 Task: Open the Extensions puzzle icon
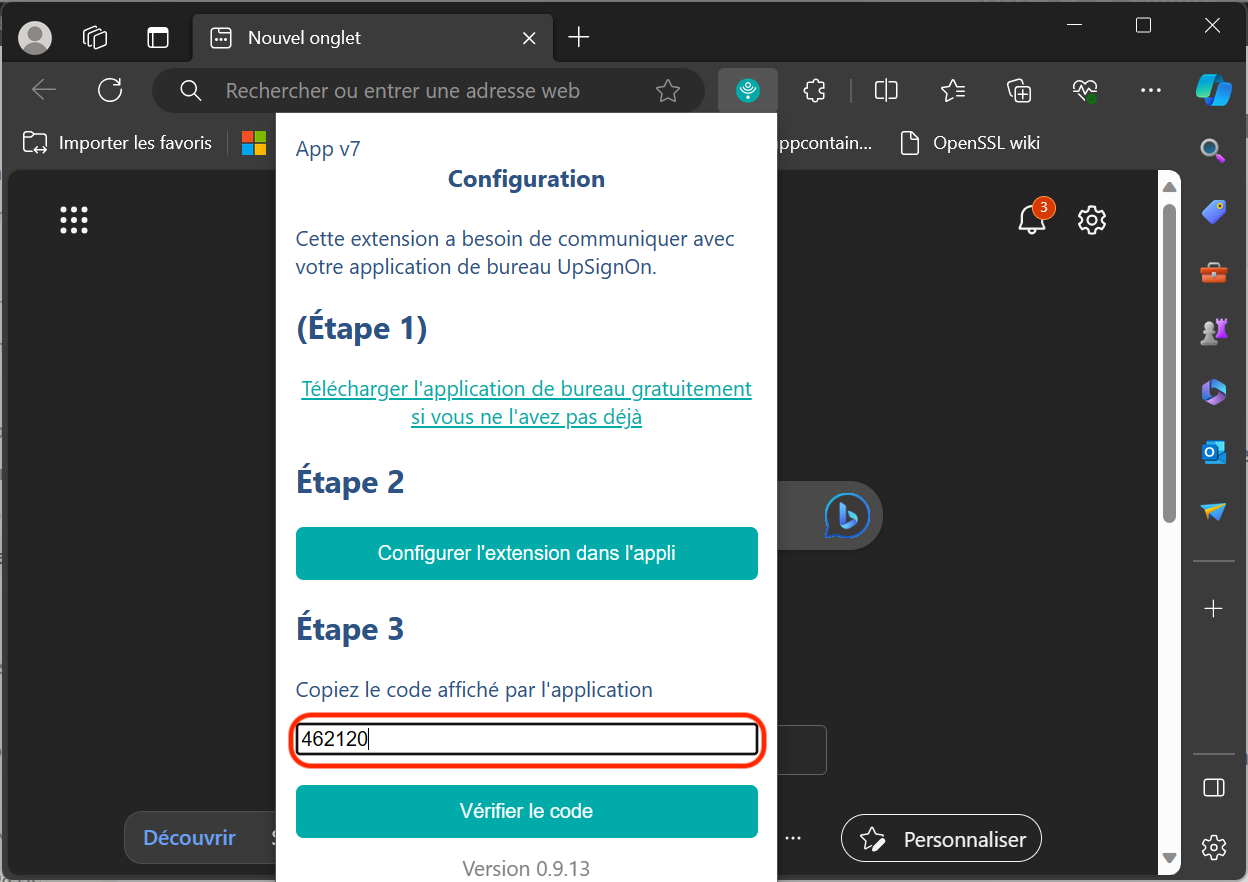815,91
